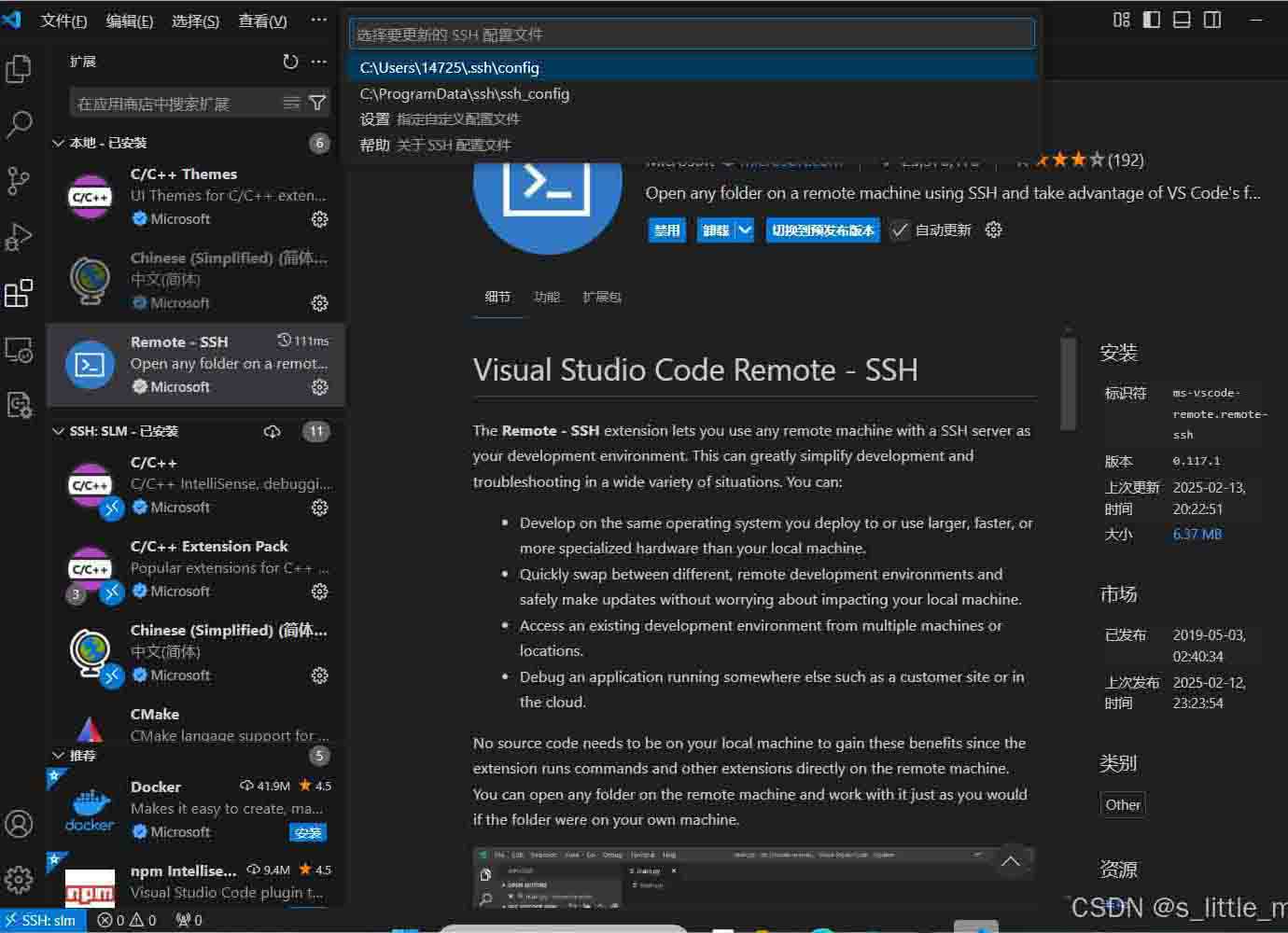Screen dimensions: 1288x933
Task: Click the filter extensions funnel icon
Action: click(317, 103)
